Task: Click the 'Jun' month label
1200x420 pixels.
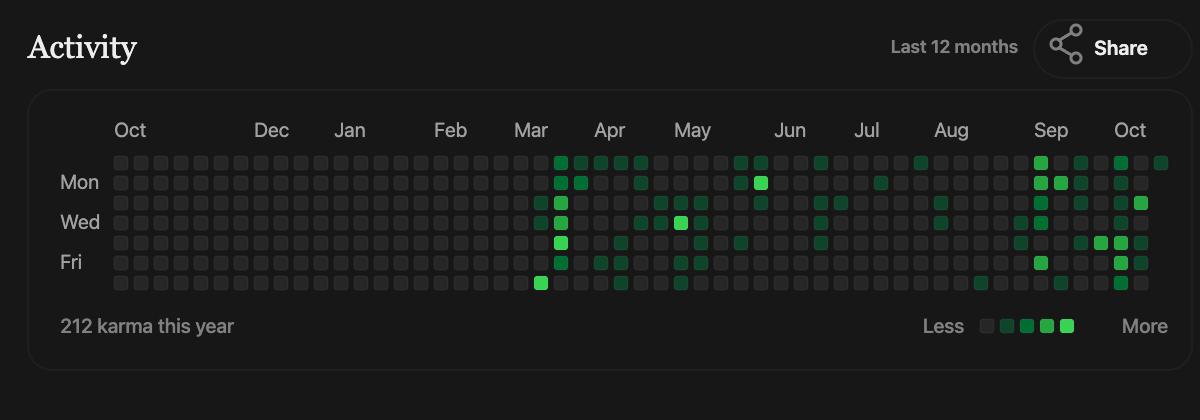Action: [x=790, y=130]
